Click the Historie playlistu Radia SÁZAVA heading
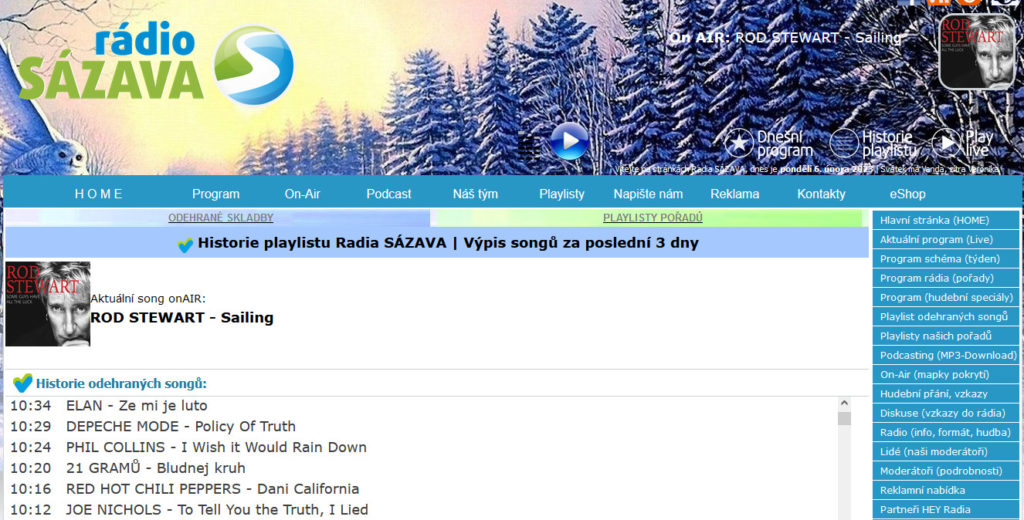 448,243
